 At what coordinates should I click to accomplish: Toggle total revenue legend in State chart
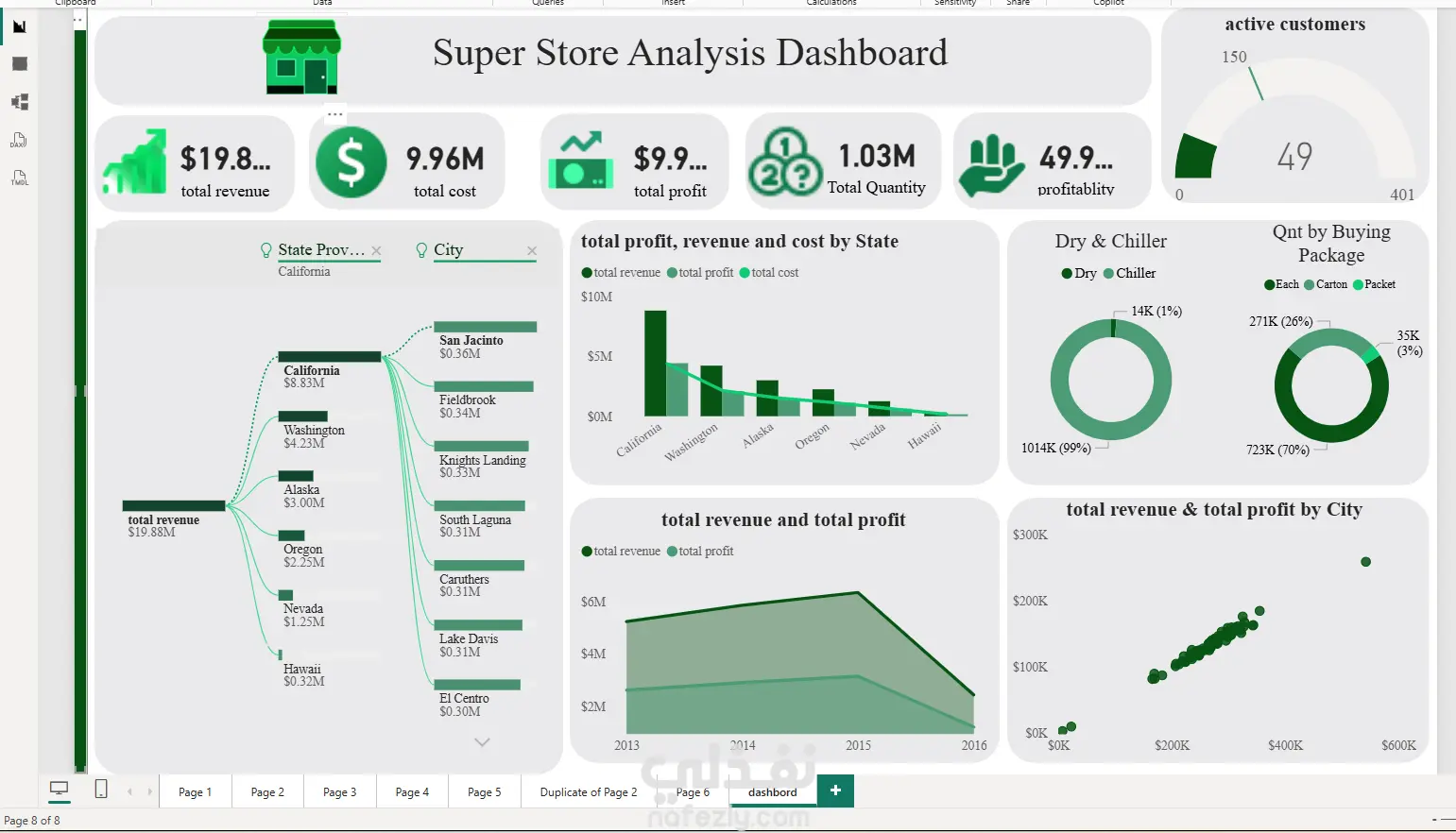click(x=621, y=273)
